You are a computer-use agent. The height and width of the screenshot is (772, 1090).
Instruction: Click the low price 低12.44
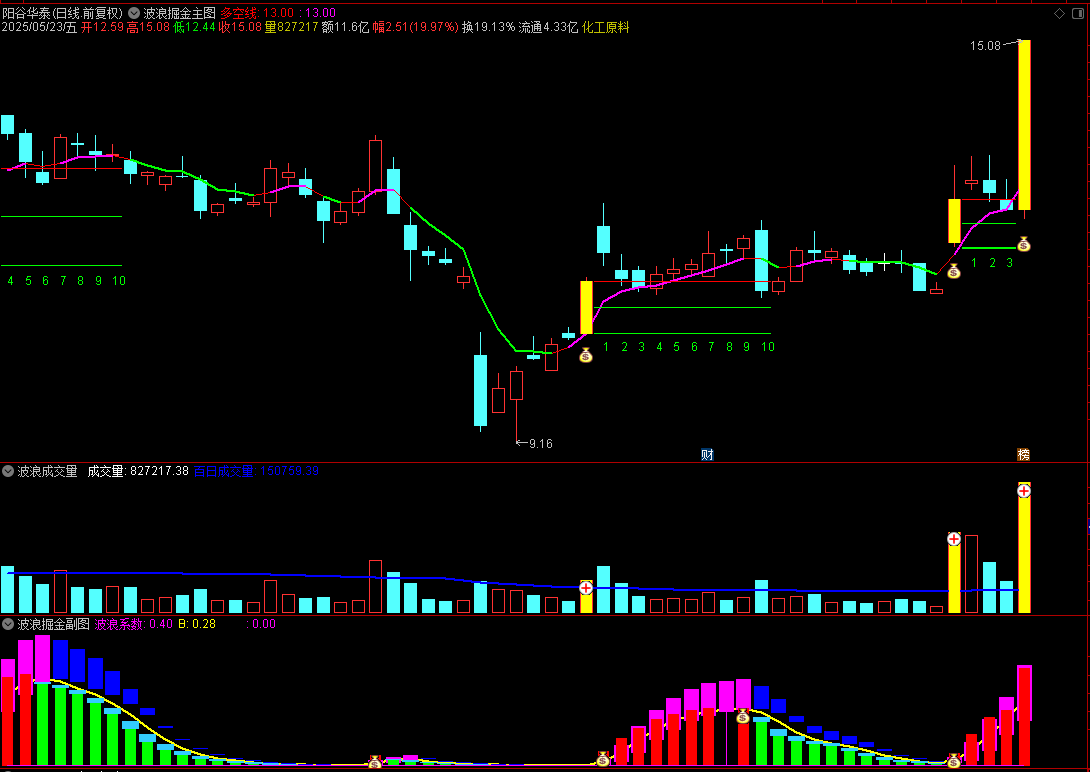[x=195, y=27]
